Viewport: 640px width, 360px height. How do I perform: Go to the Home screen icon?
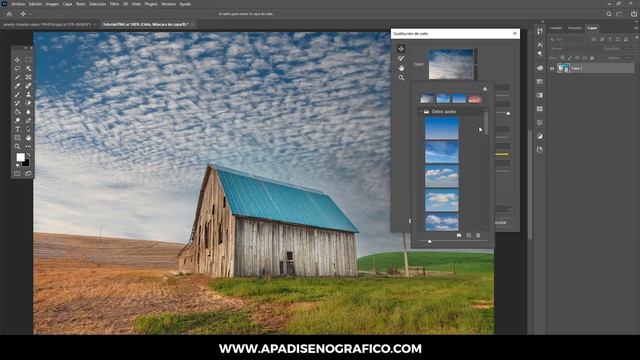(9, 14)
